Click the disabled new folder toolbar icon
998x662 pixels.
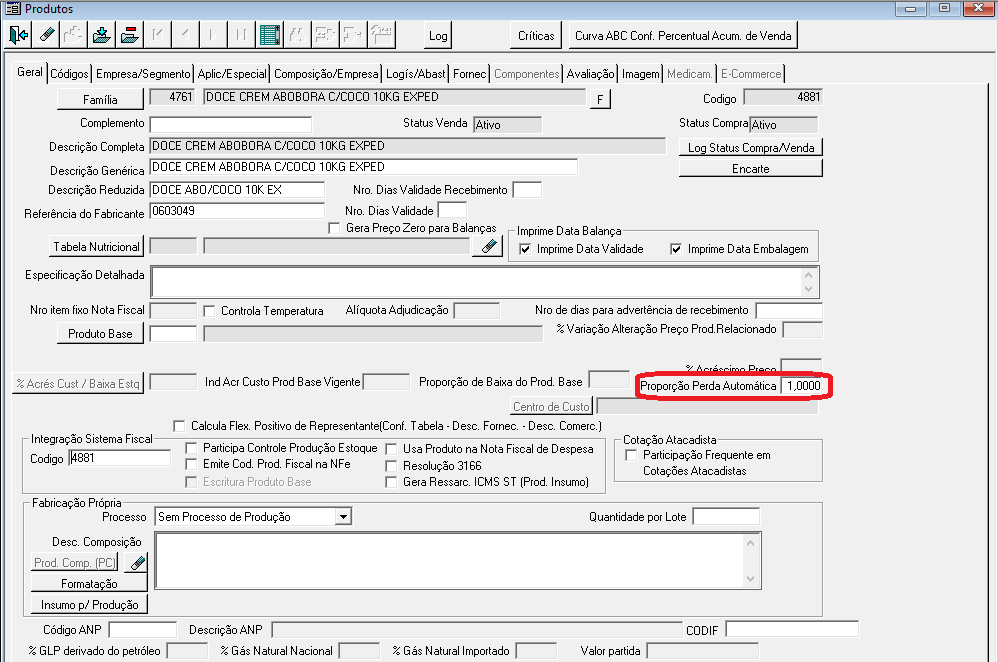[x=74, y=35]
